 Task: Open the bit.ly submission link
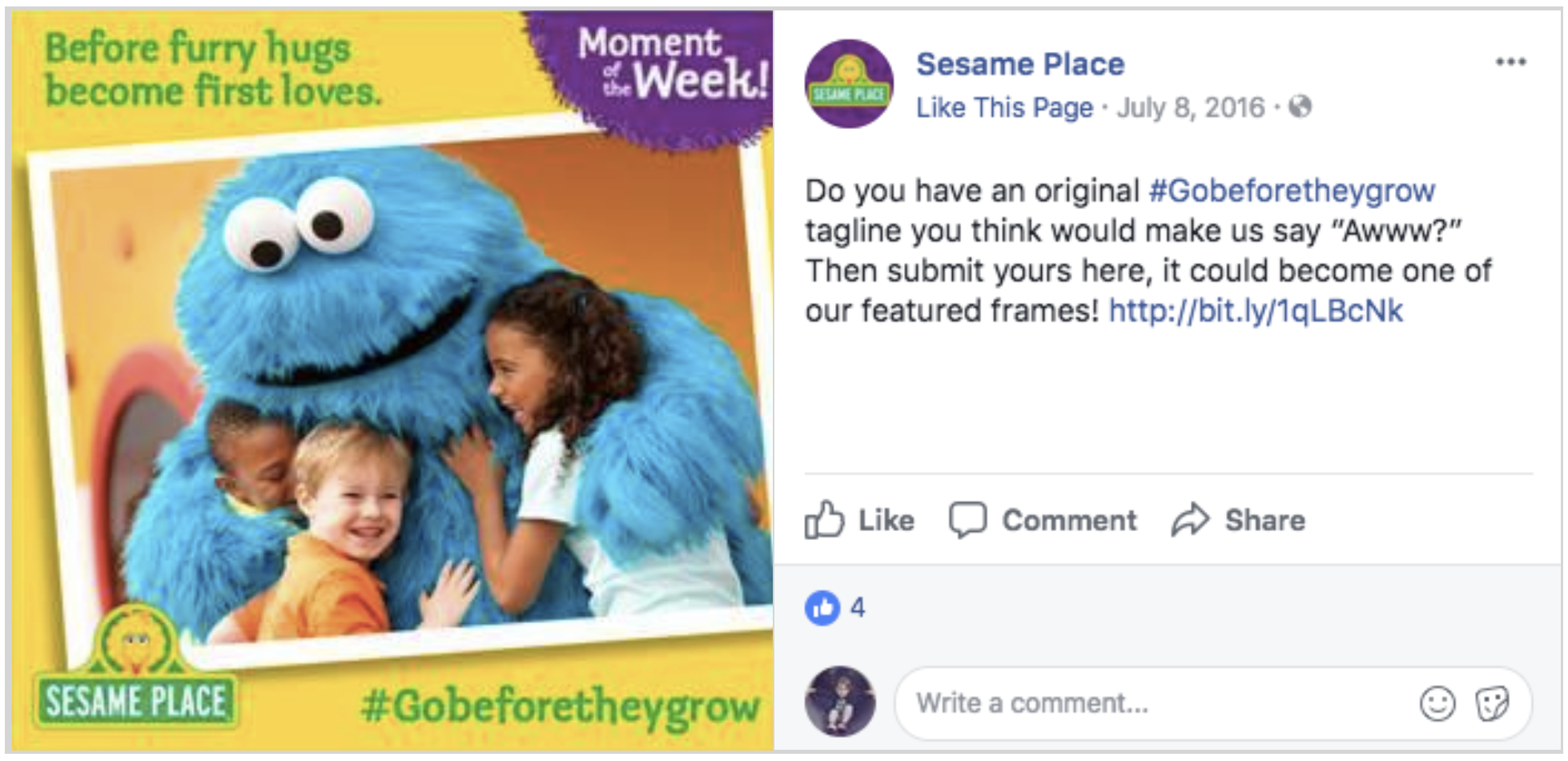1256,311
